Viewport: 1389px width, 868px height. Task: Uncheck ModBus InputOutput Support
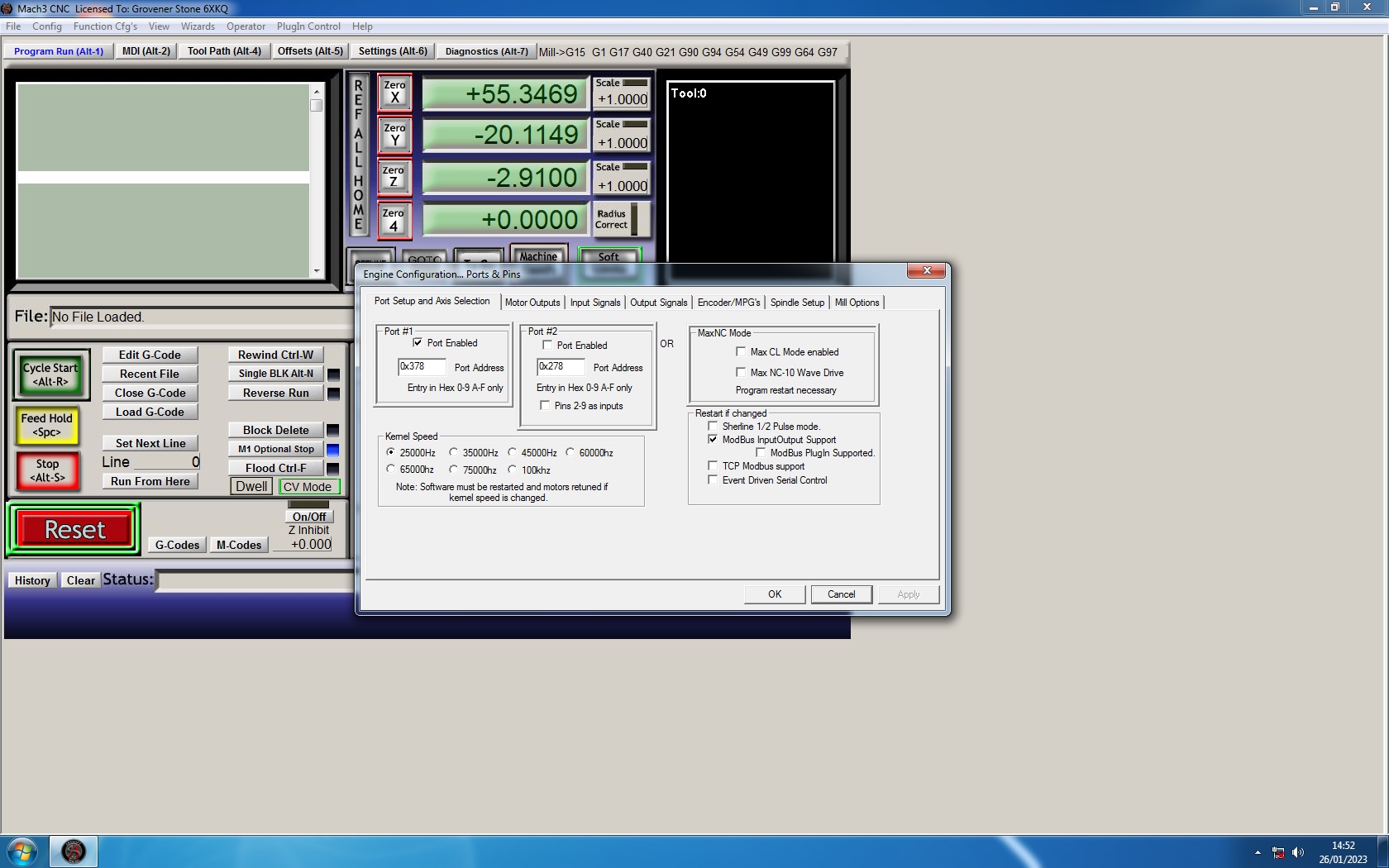(x=713, y=440)
